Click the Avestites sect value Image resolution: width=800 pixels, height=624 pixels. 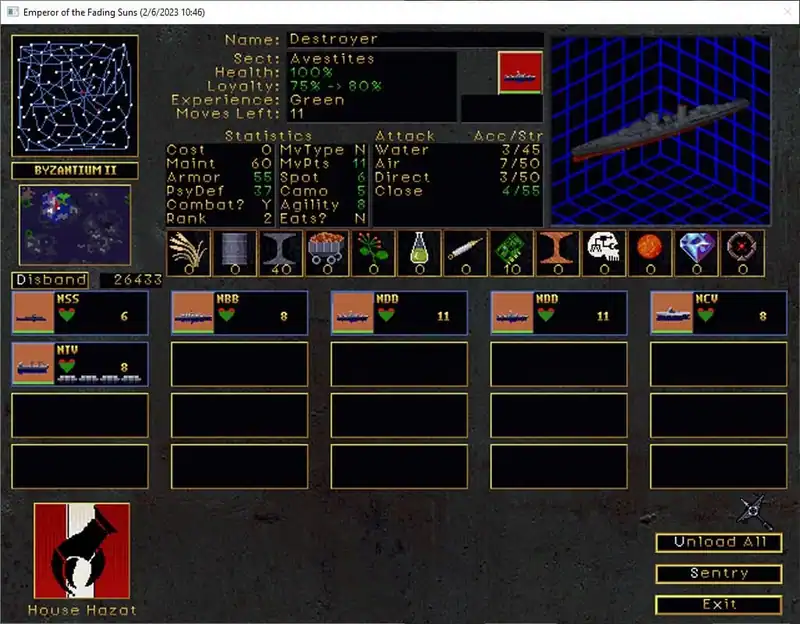pos(333,59)
